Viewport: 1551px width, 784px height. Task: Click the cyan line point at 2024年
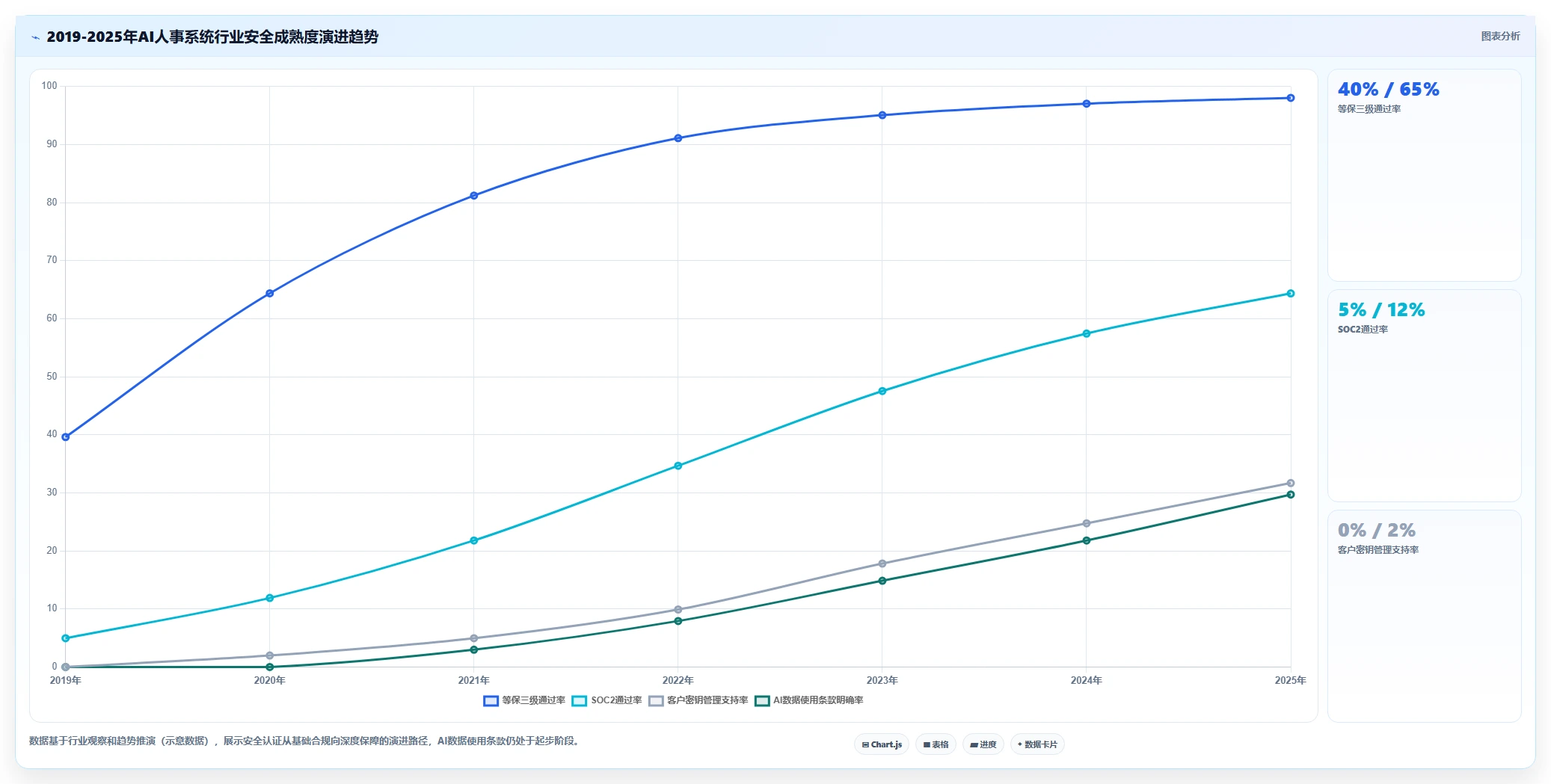pos(1087,333)
